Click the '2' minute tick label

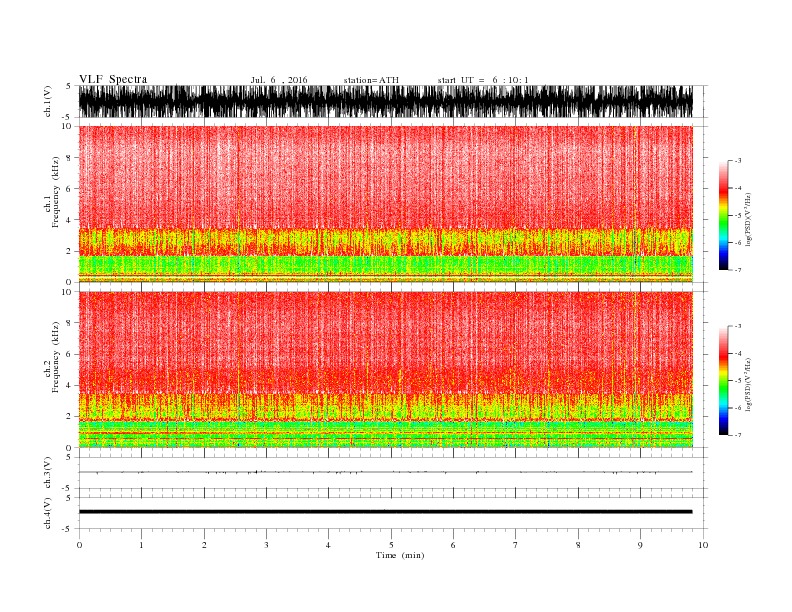pos(204,545)
